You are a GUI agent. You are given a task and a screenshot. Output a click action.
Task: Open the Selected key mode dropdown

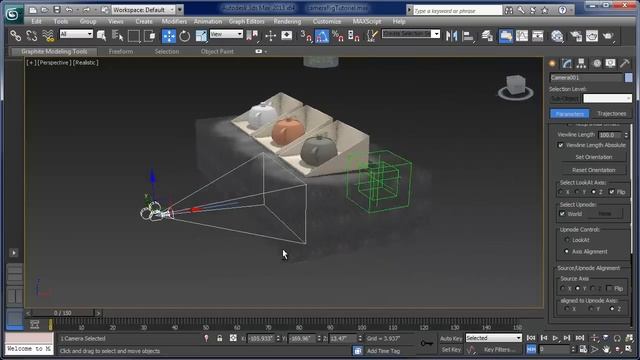[494, 338]
